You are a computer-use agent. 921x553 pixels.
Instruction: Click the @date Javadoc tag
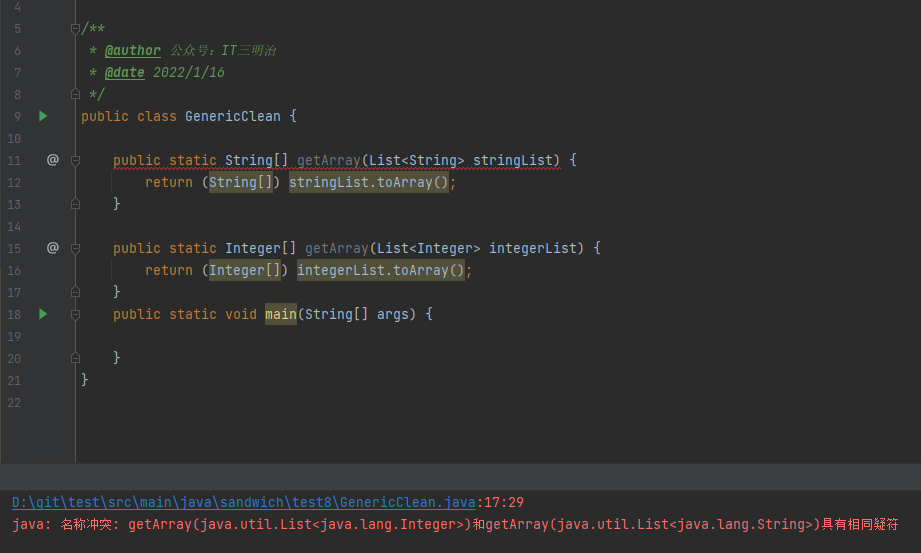[125, 72]
